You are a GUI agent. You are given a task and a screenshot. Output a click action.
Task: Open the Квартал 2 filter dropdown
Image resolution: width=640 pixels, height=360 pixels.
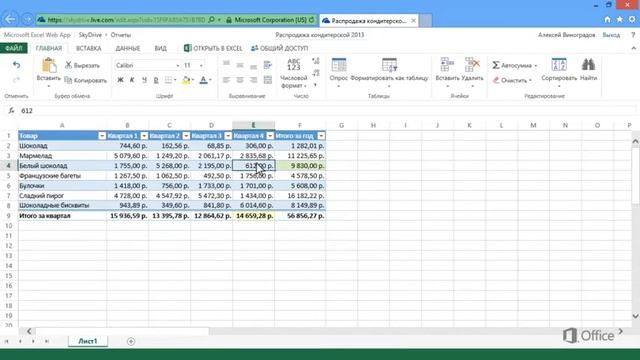click(186, 136)
